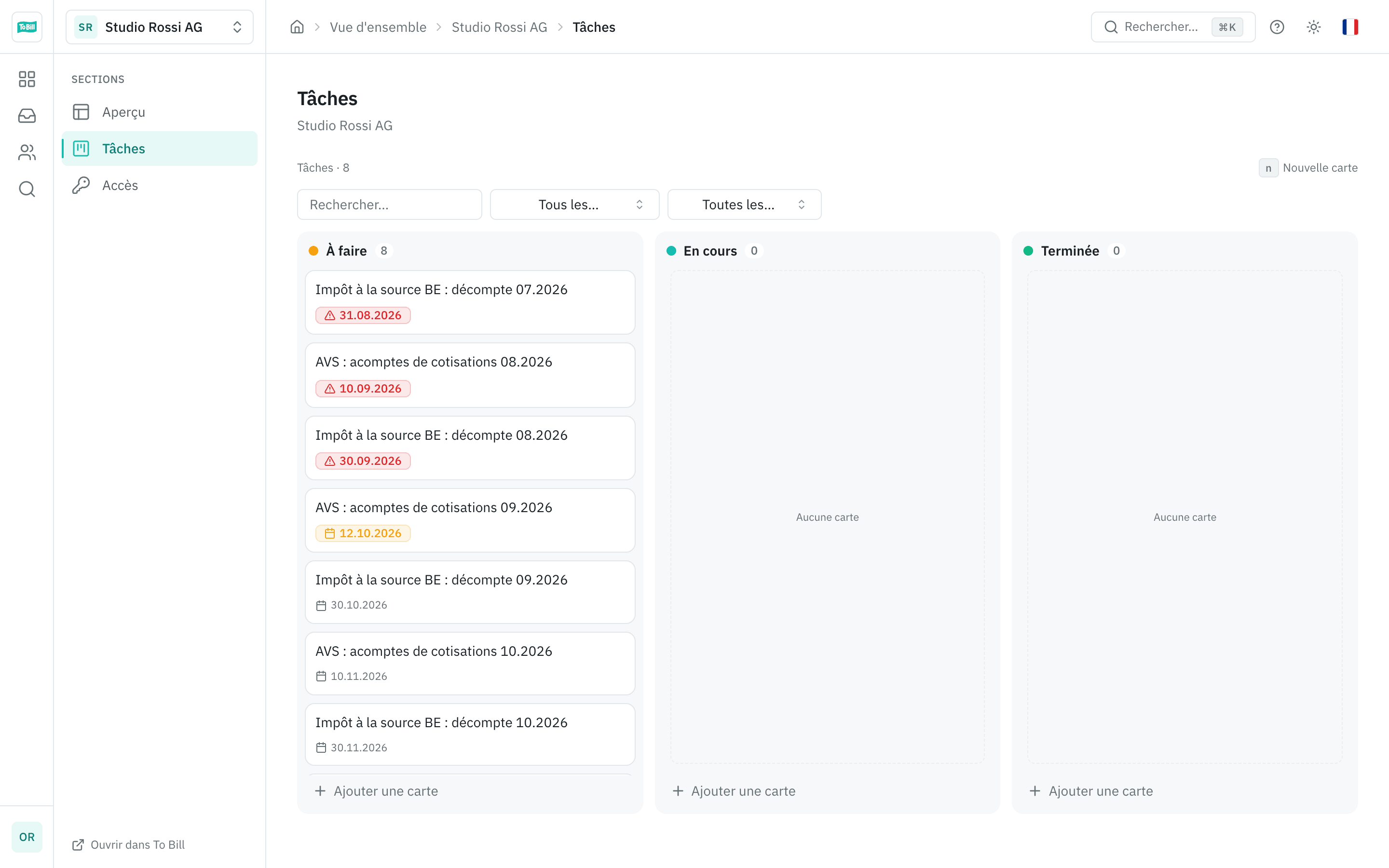Add a card in the Terminée column
This screenshot has width=1389, height=868.
tap(1092, 791)
